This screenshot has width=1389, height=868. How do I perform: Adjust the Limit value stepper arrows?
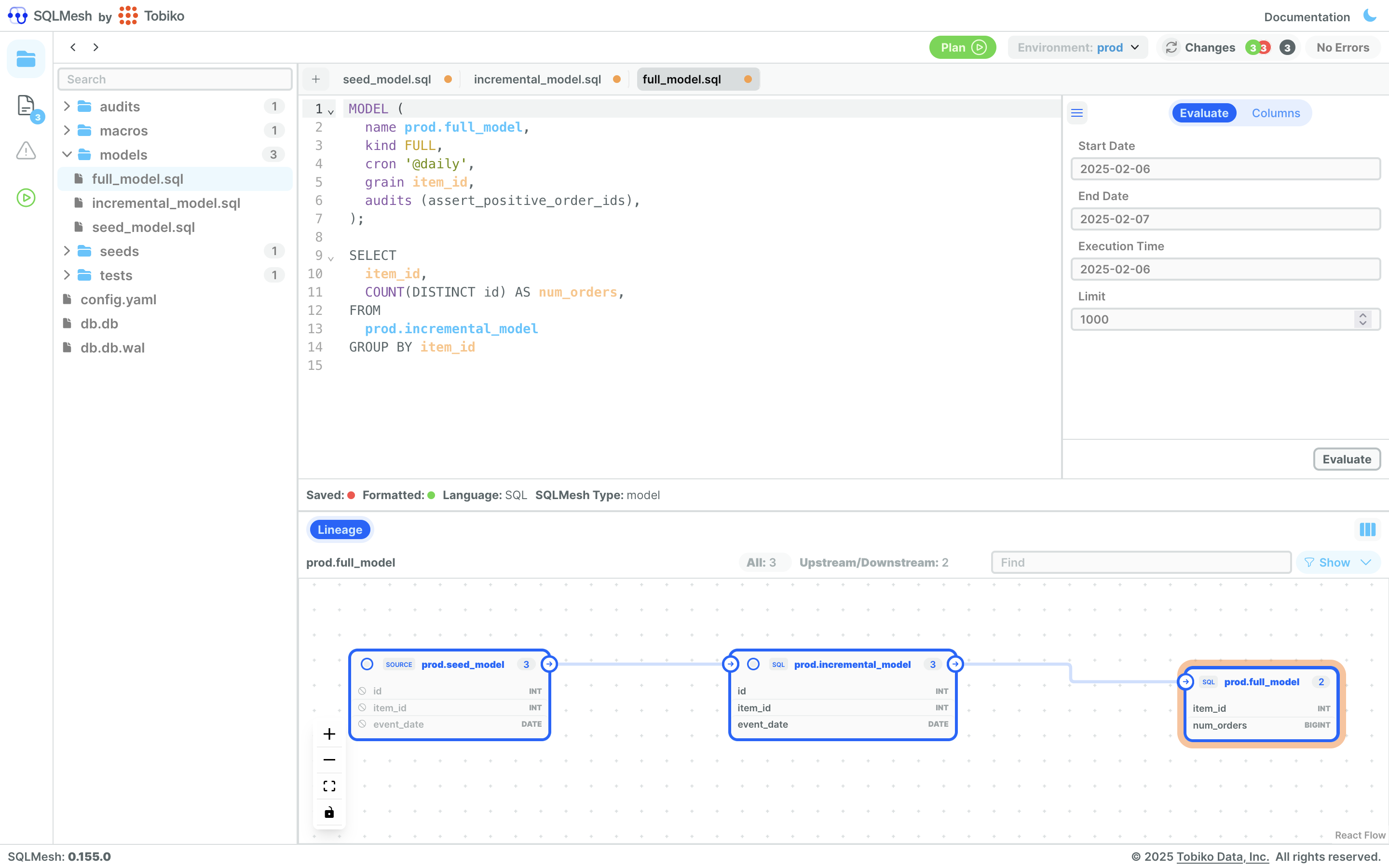[x=1362, y=319]
